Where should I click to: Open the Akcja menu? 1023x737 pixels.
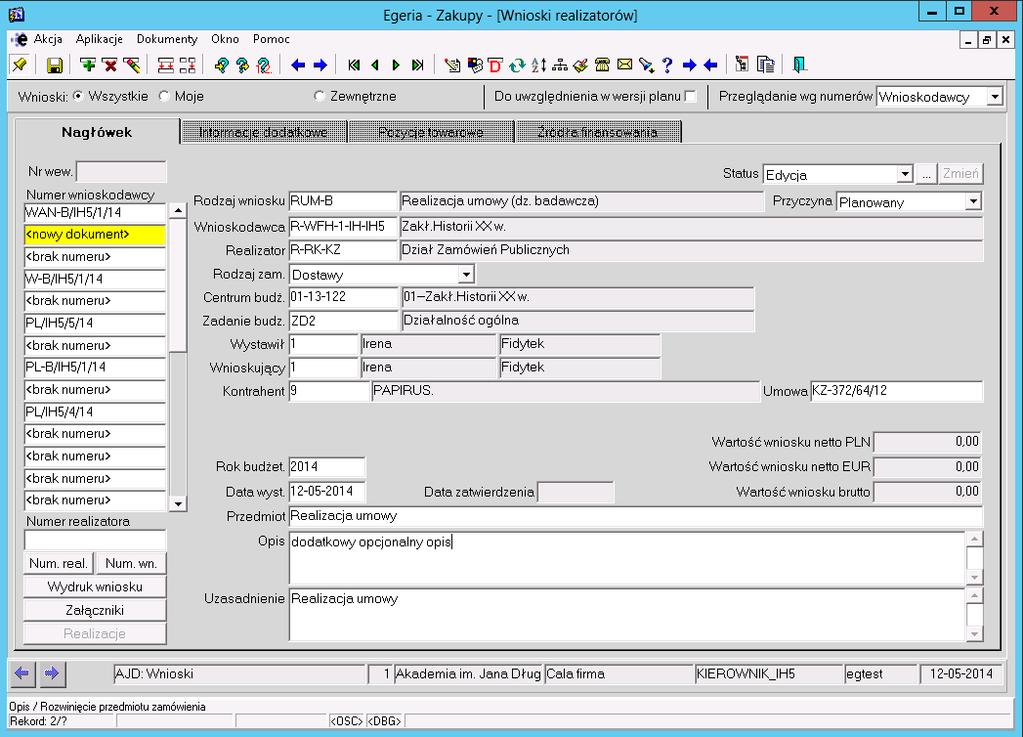tap(48, 39)
